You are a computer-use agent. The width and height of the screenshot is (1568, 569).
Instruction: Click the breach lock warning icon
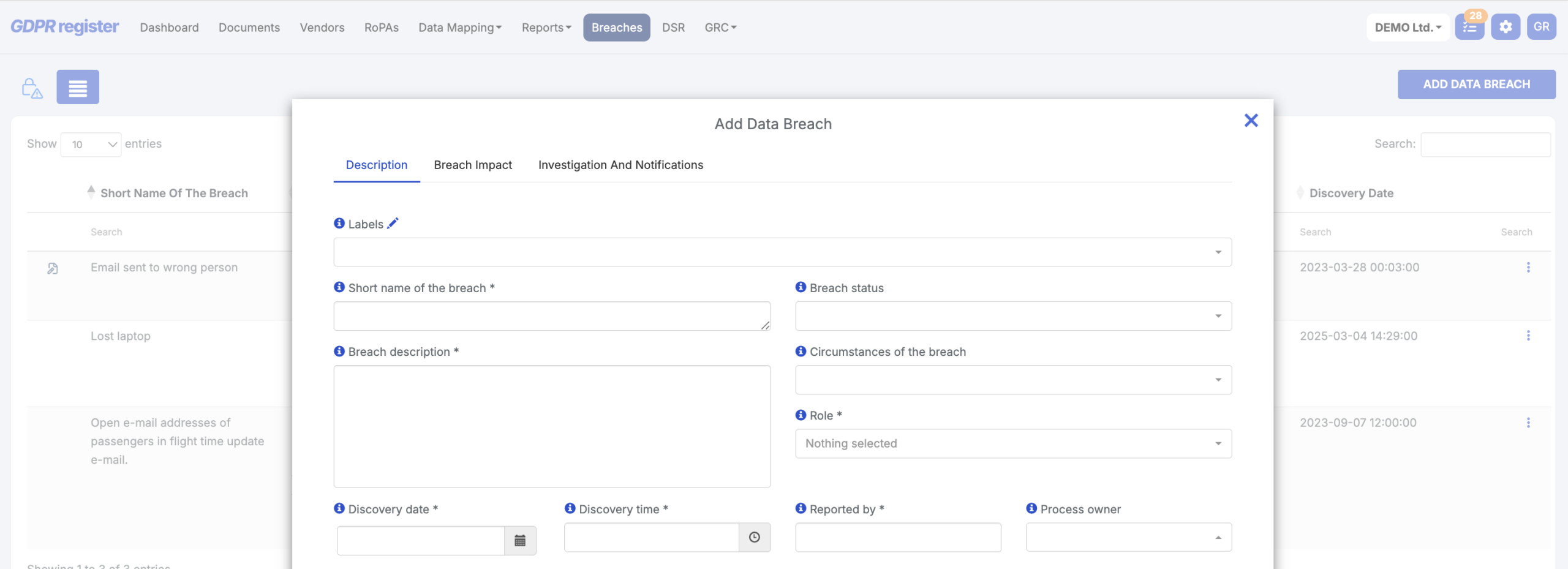pyautogui.click(x=32, y=88)
